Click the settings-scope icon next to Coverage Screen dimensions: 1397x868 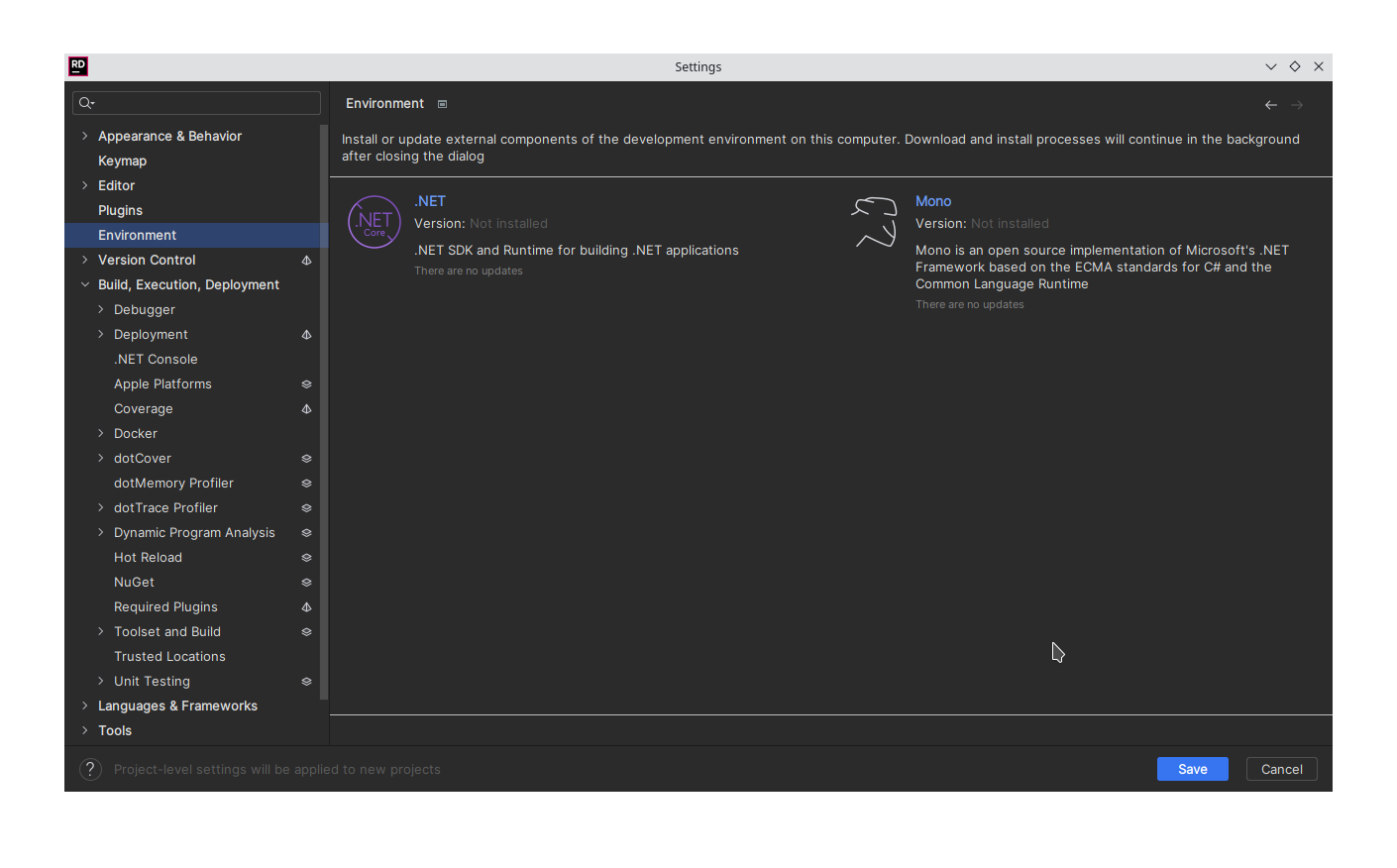point(306,409)
